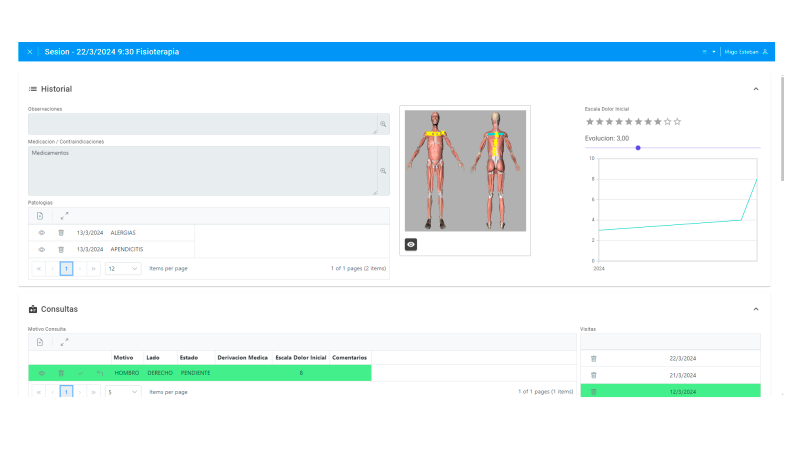Delete the 22/3/2024 visit entry
The height and width of the screenshot is (449, 800).
(x=593, y=358)
